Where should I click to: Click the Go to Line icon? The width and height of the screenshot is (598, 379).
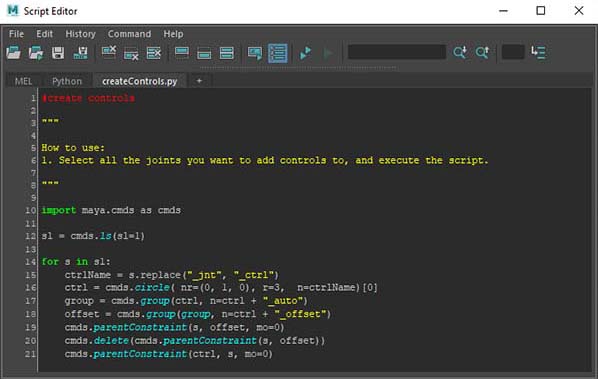pos(538,52)
